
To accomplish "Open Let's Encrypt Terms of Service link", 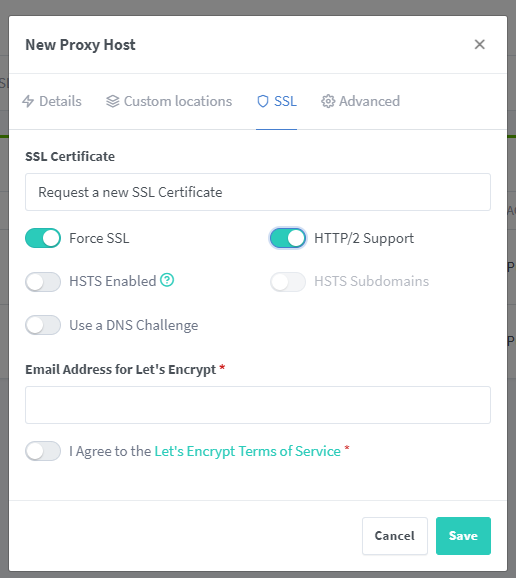I will [247, 451].
